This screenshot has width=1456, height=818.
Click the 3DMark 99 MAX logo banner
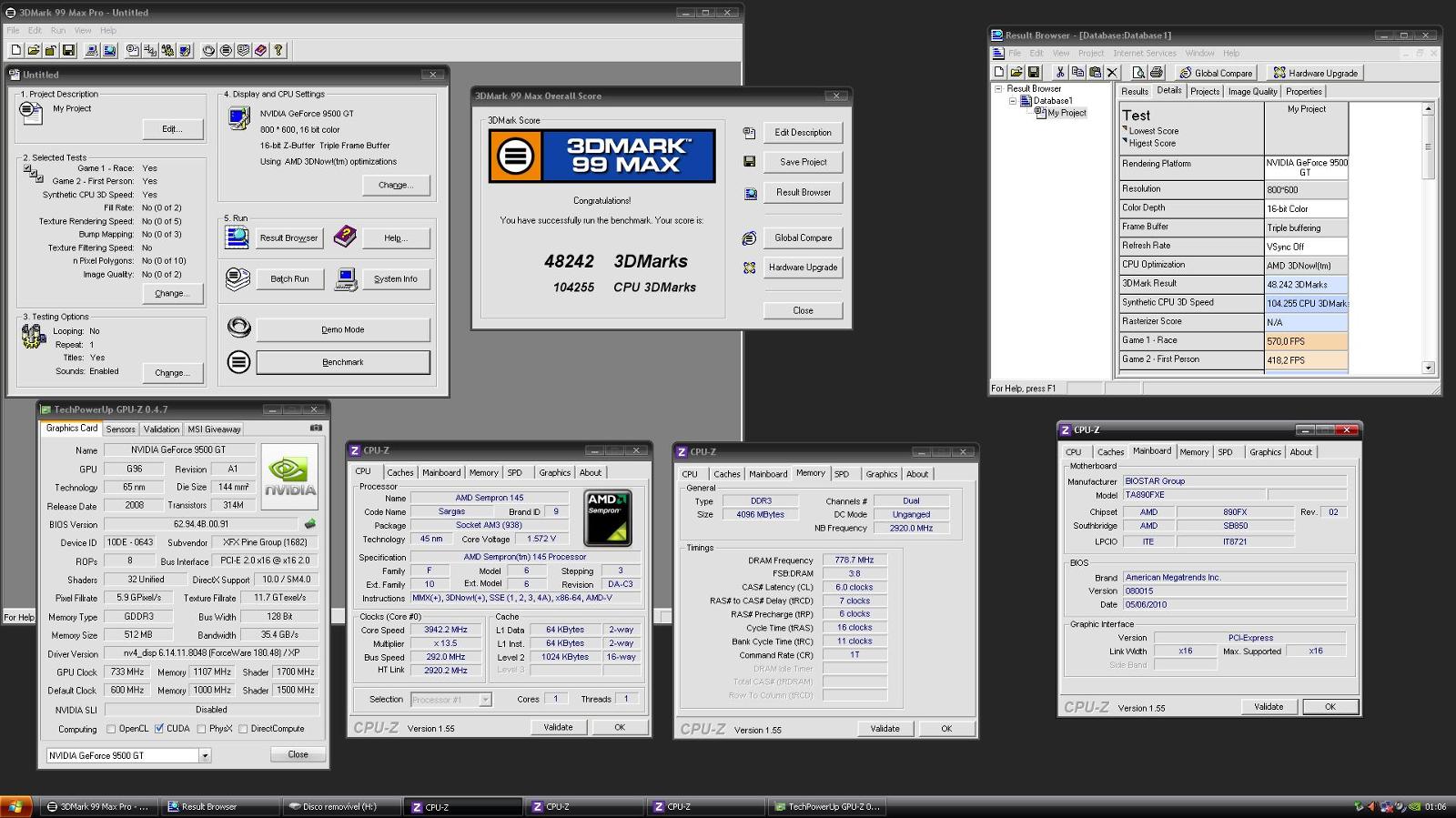[602, 156]
